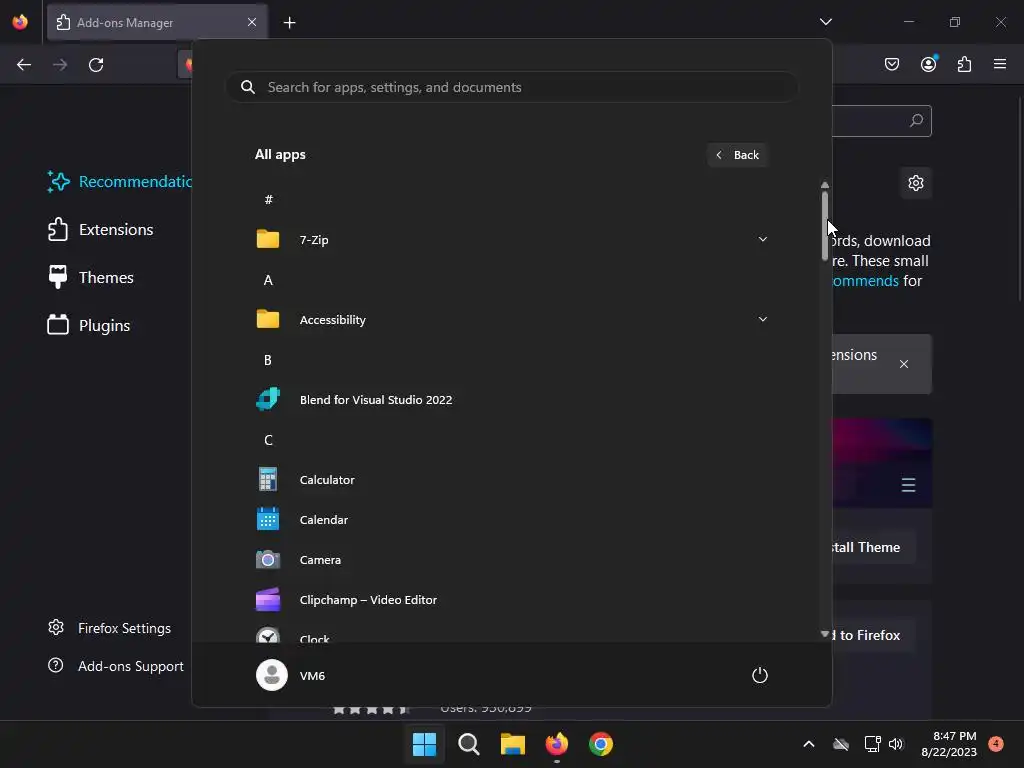Open the Calendar app icon

[268, 519]
